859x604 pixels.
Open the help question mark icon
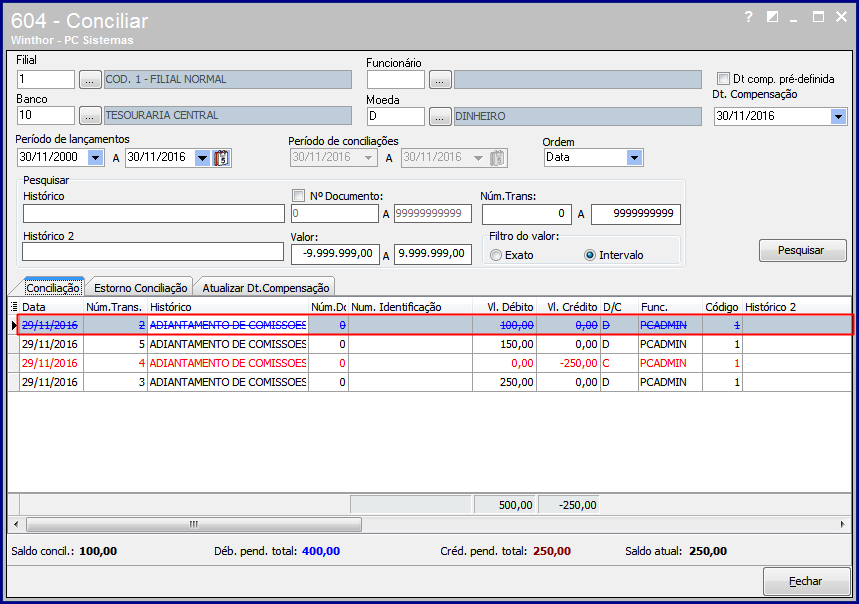point(748,18)
